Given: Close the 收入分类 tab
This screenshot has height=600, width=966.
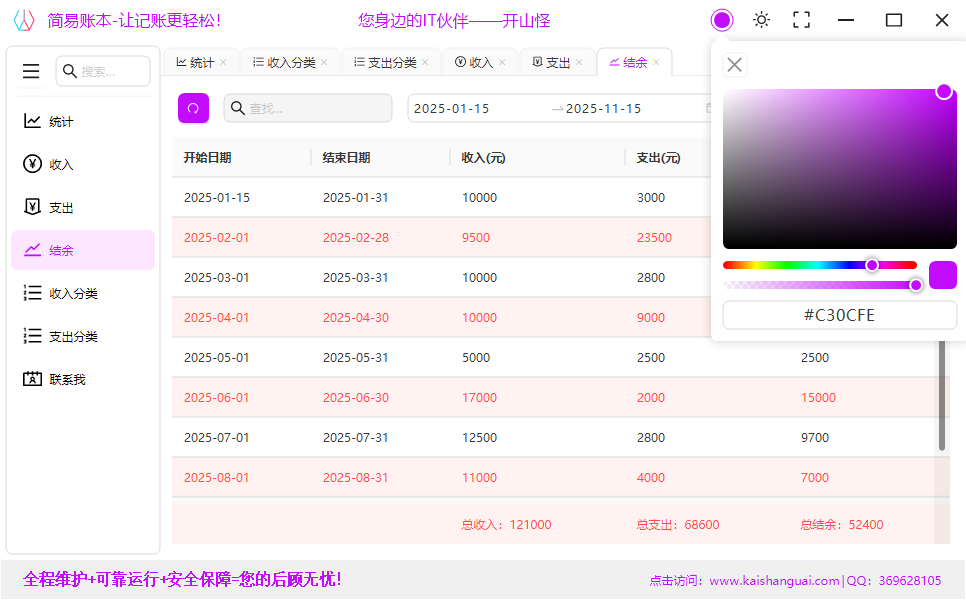Looking at the screenshot, I should (324, 62).
